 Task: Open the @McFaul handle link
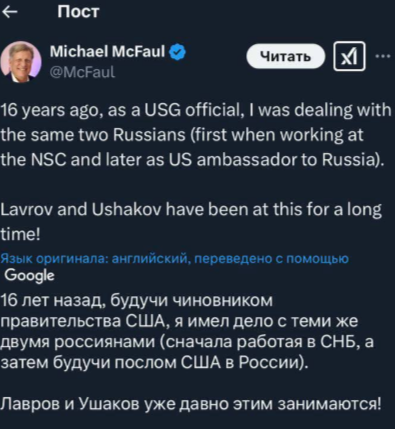point(82,72)
